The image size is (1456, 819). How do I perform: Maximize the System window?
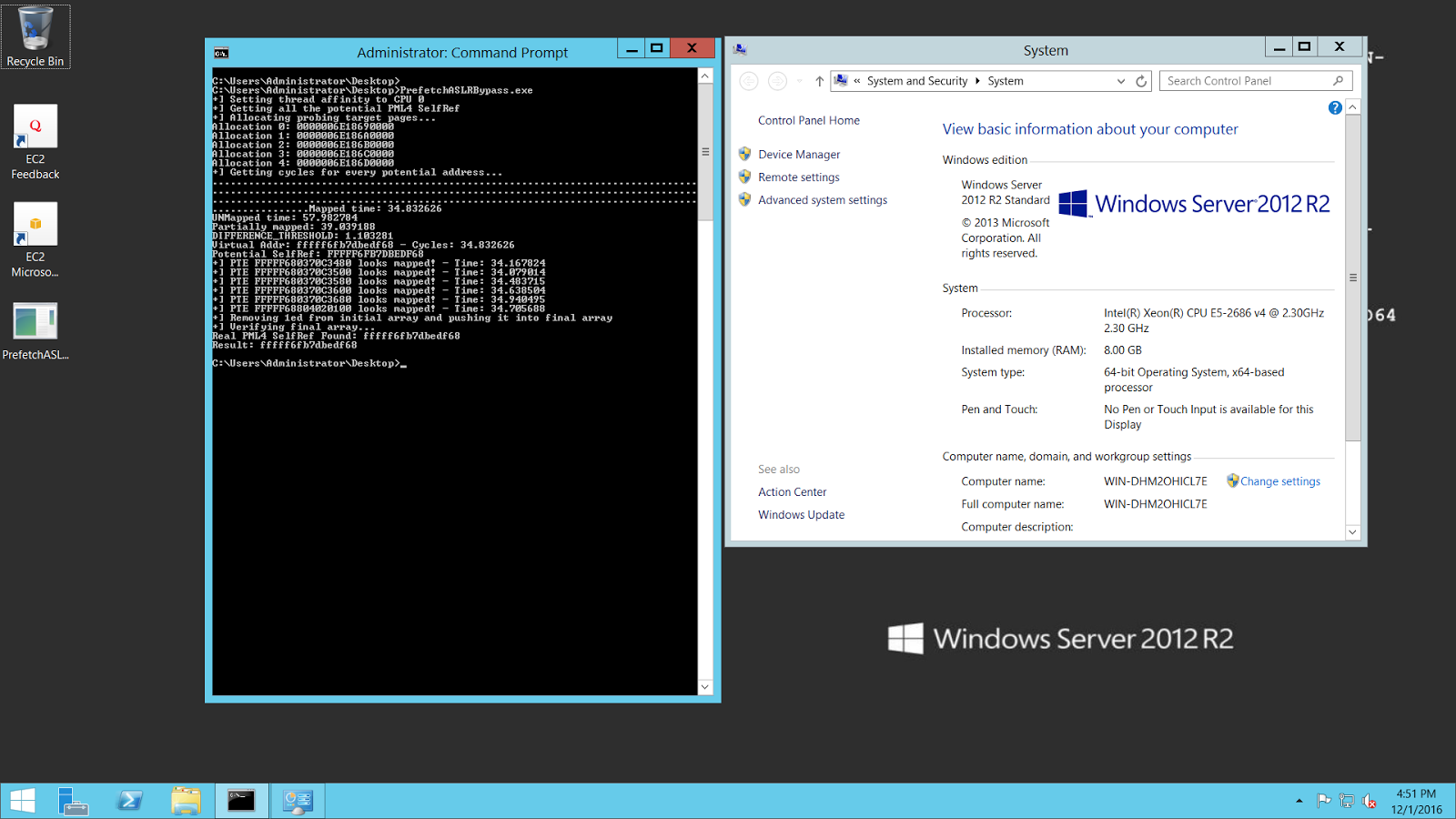[x=1304, y=46]
